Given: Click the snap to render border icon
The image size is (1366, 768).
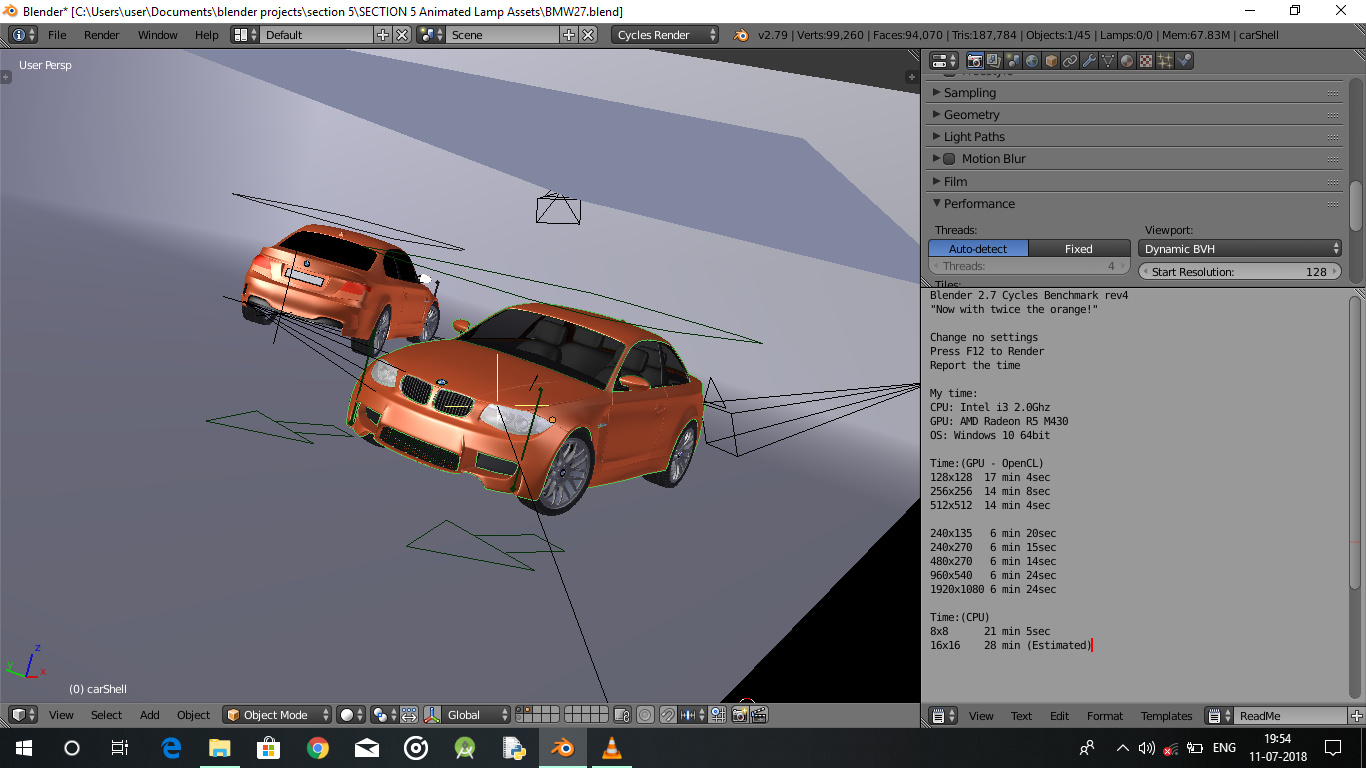Looking at the screenshot, I should pos(719,715).
